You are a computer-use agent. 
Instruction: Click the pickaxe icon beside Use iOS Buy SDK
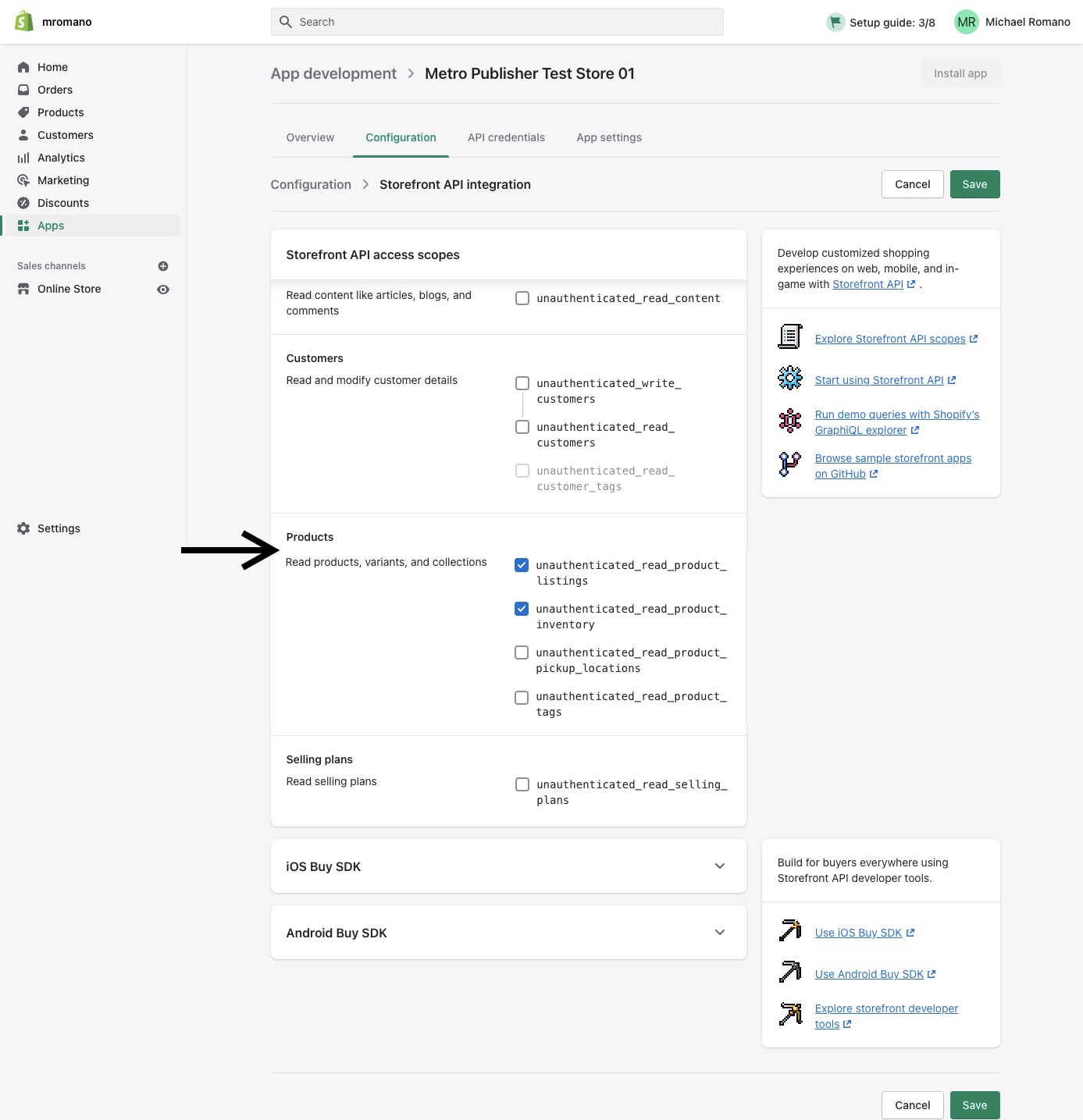point(790,930)
